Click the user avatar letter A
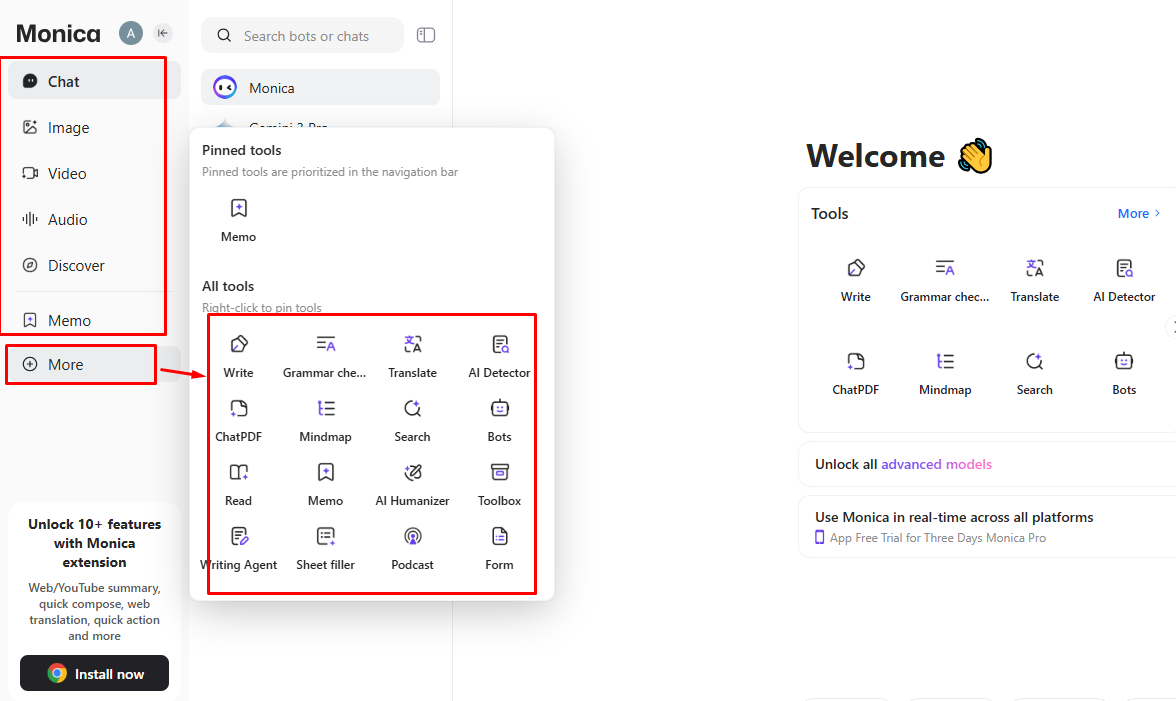The height and width of the screenshot is (701, 1176). click(130, 33)
